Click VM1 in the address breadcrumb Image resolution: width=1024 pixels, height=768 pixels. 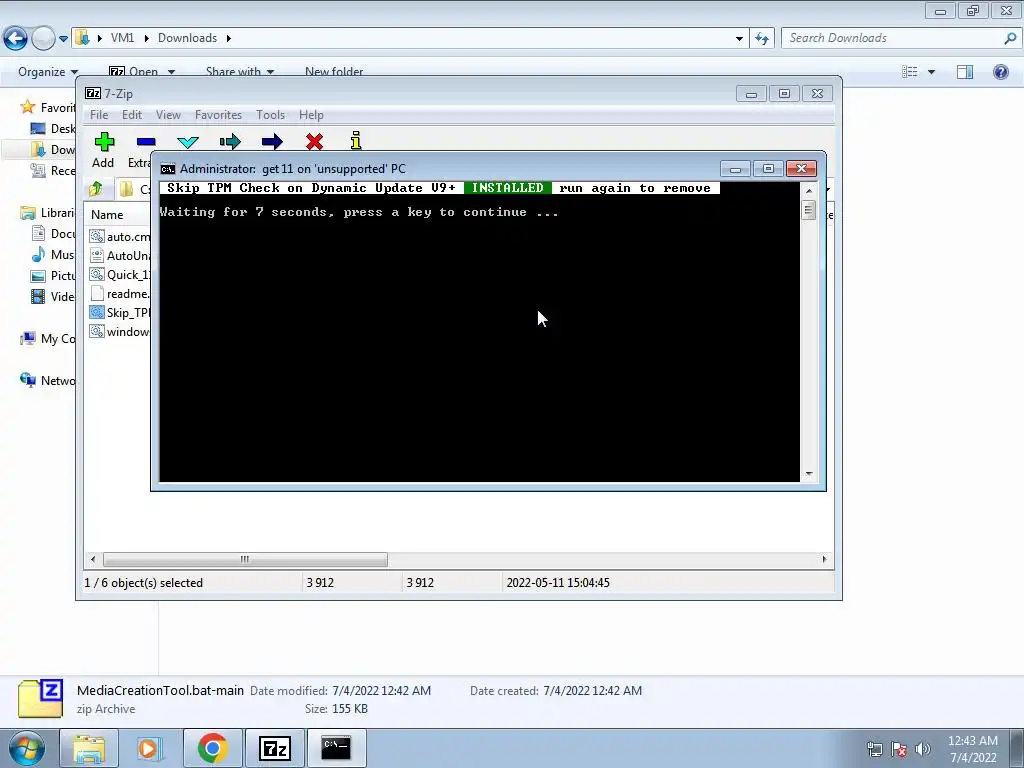[122, 38]
